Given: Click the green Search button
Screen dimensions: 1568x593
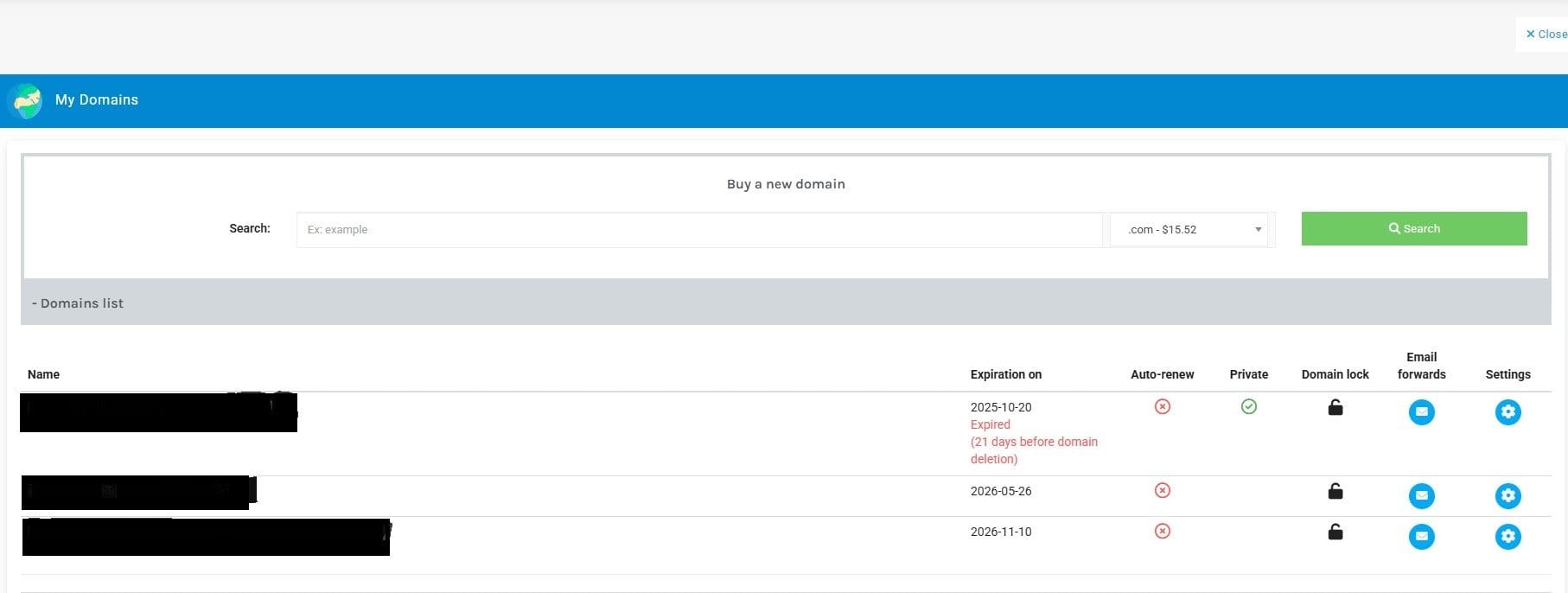Looking at the screenshot, I should pyautogui.click(x=1414, y=229).
